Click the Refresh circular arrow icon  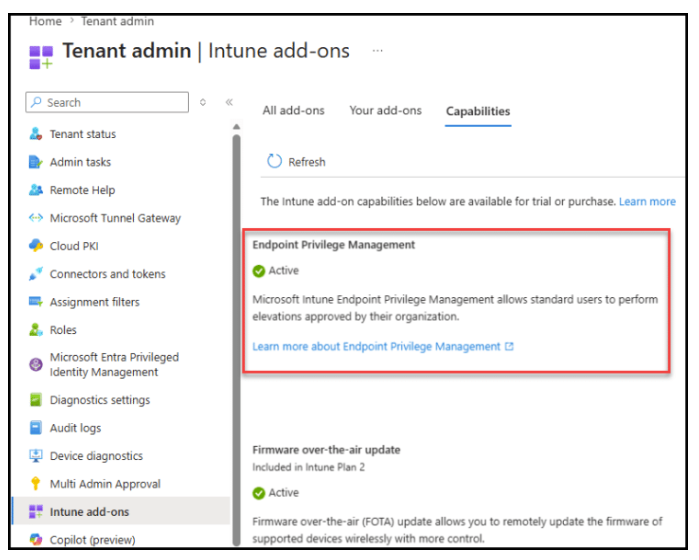click(x=274, y=161)
